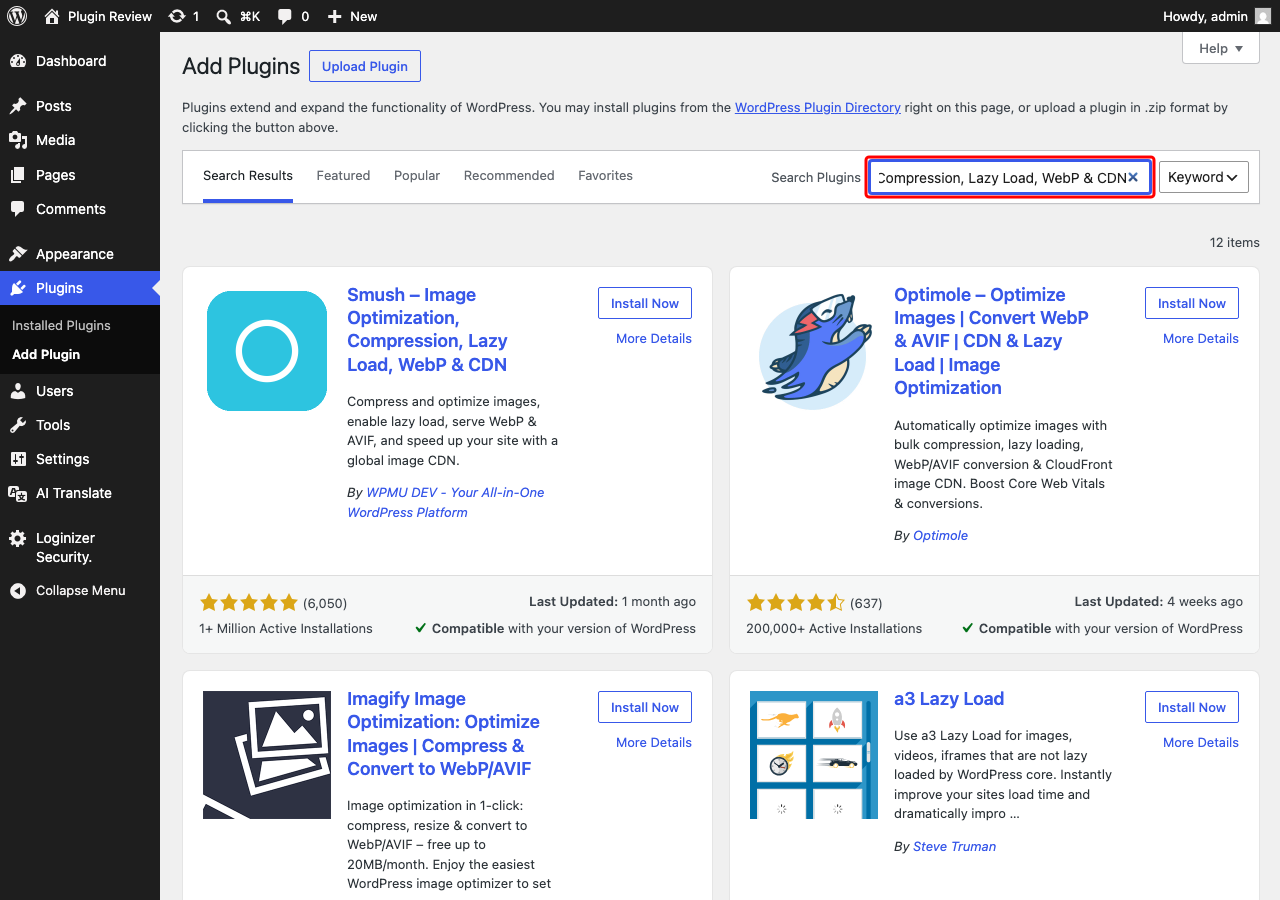Screen dimensions: 1280x900
Task: Click the "1+ Million Active Installations" text
Action: point(286,629)
